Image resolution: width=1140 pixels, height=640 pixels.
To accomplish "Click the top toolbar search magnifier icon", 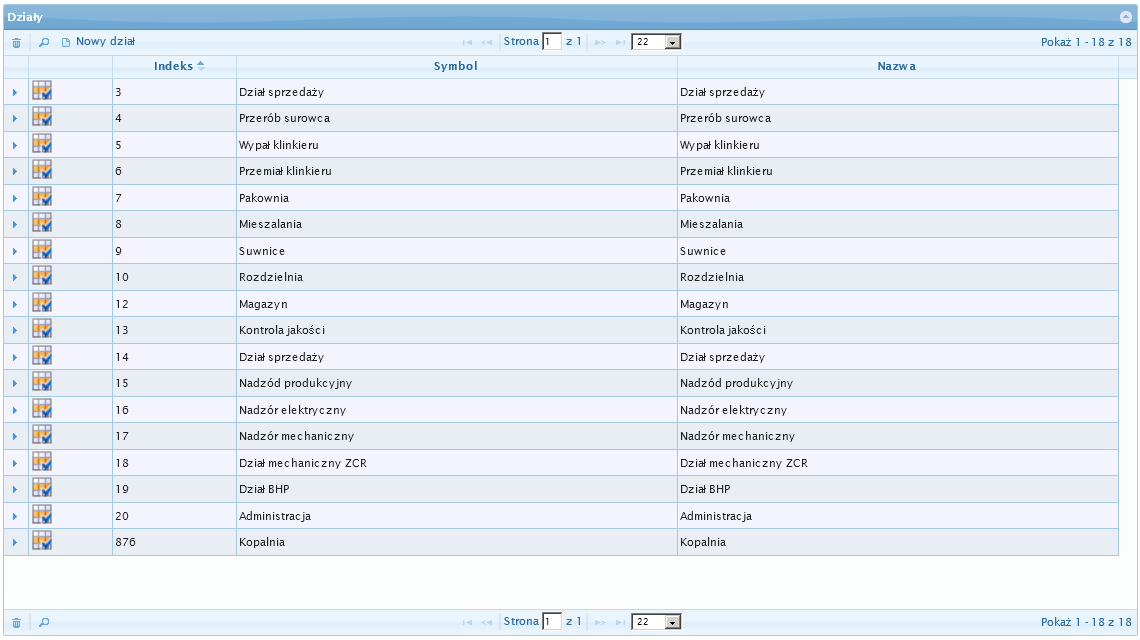I will point(44,43).
